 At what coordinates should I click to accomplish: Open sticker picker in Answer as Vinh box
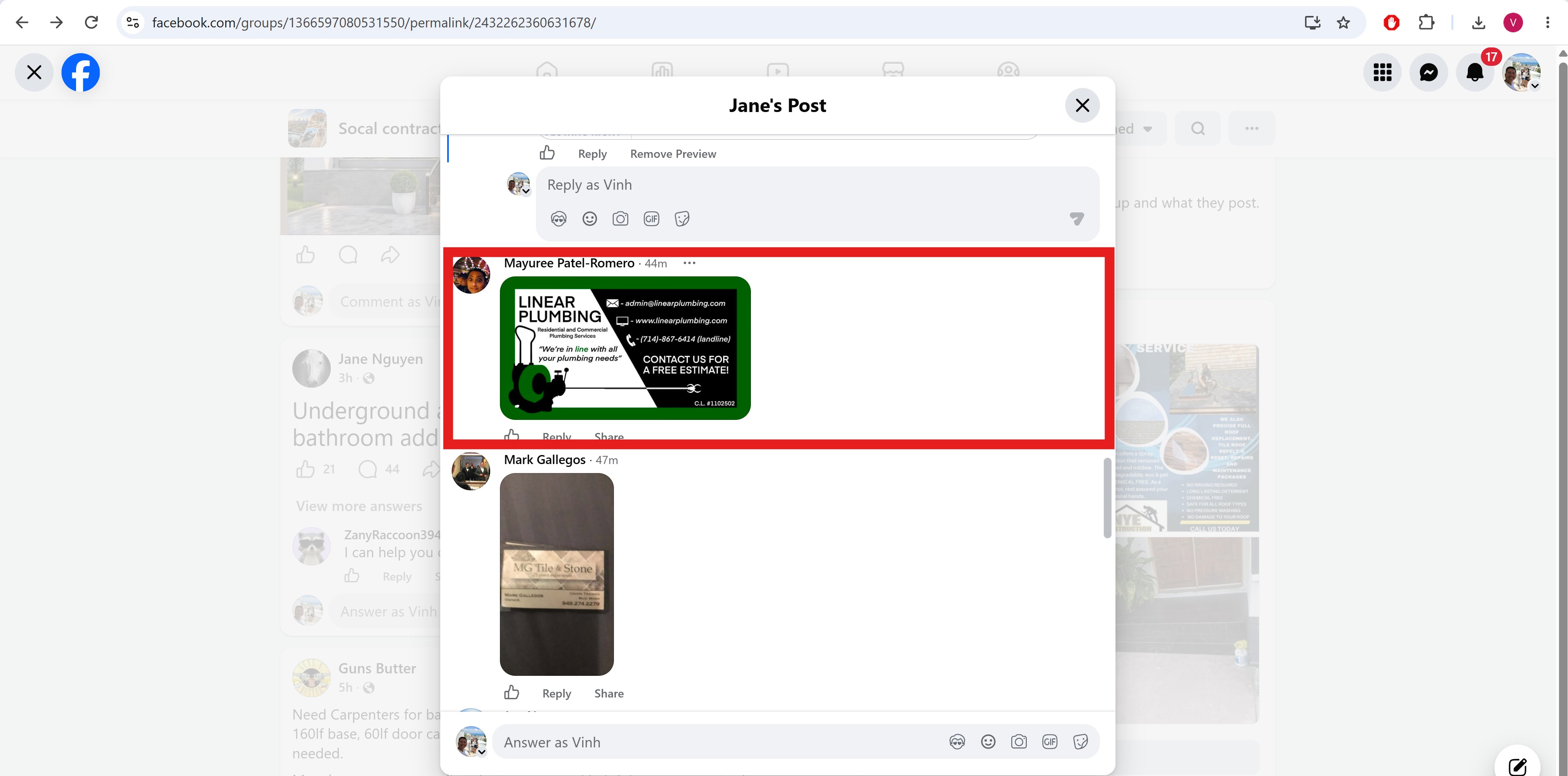1080,742
